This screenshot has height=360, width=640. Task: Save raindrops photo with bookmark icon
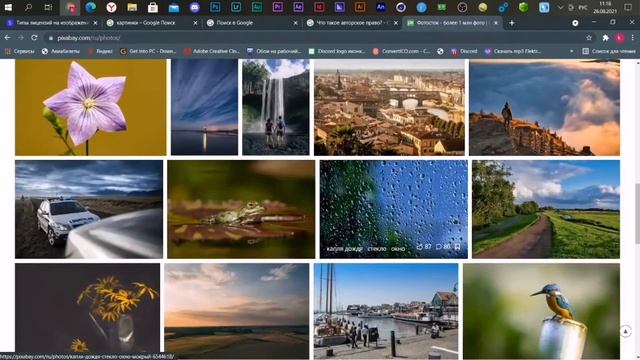click(458, 247)
